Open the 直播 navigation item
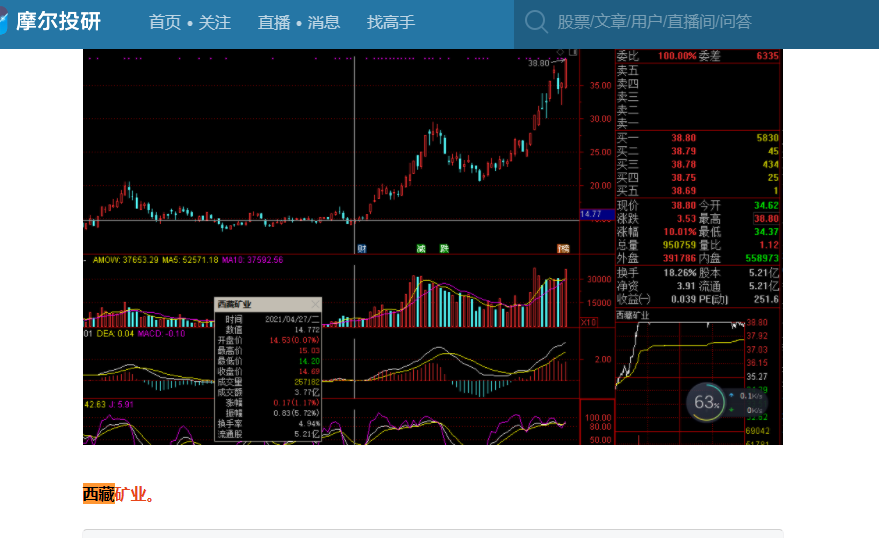Viewport: 879px width, 538px height. click(x=274, y=22)
